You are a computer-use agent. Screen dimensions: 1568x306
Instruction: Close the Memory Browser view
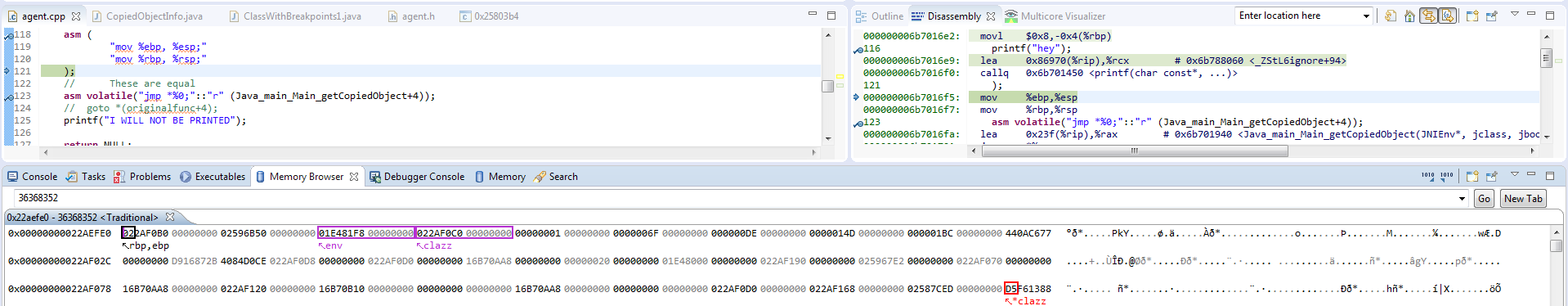point(354,177)
